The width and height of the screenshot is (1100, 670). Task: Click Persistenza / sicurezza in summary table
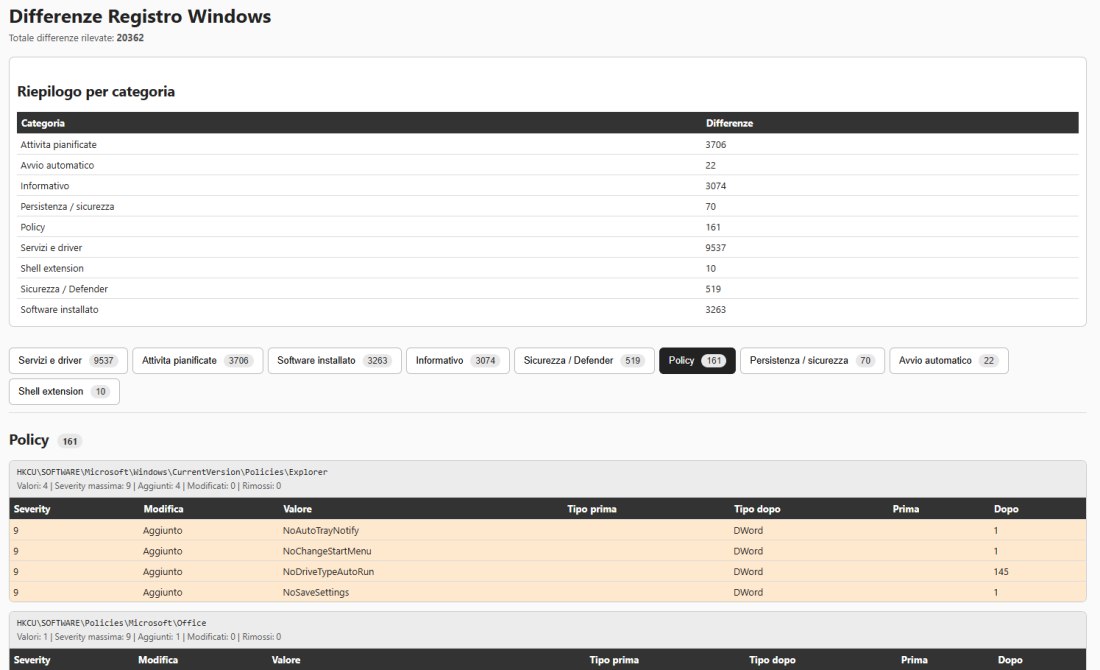[x=67, y=206]
